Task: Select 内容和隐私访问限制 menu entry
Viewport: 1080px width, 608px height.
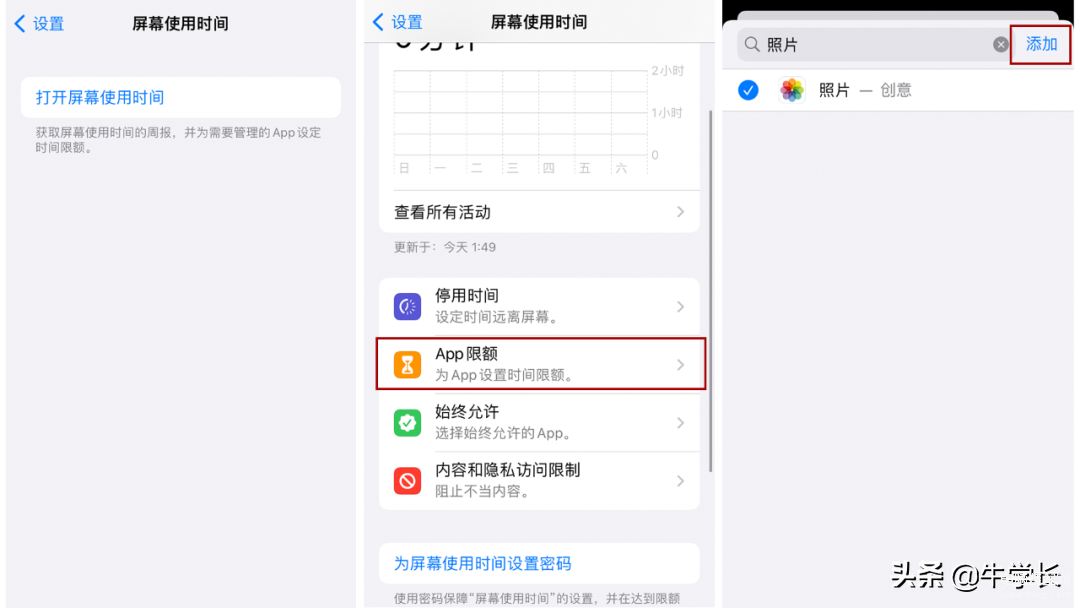Action: [539, 481]
